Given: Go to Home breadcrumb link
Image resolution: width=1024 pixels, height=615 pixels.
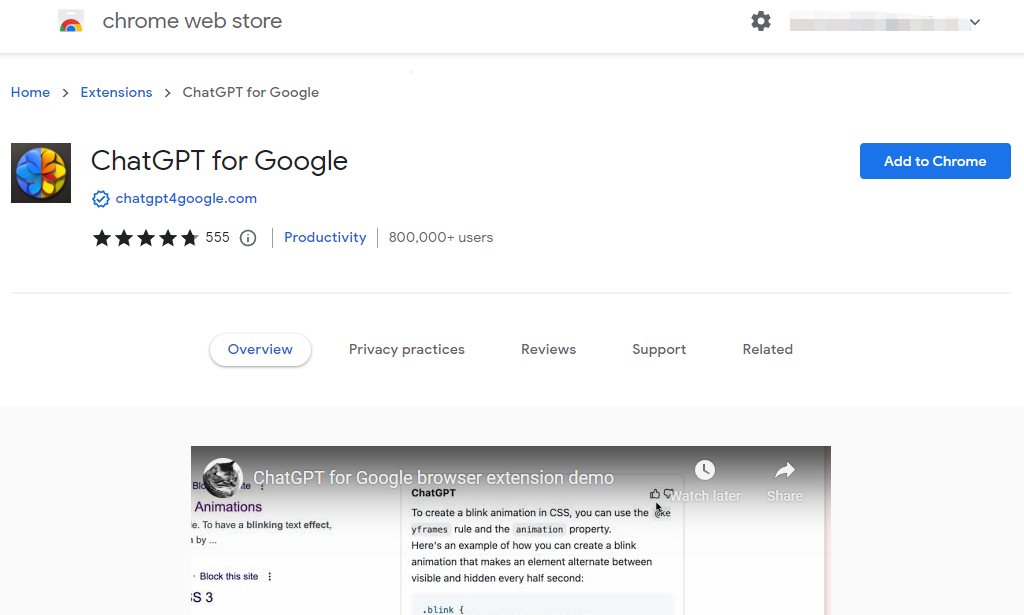Looking at the screenshot, I should (x=30, y=93).
